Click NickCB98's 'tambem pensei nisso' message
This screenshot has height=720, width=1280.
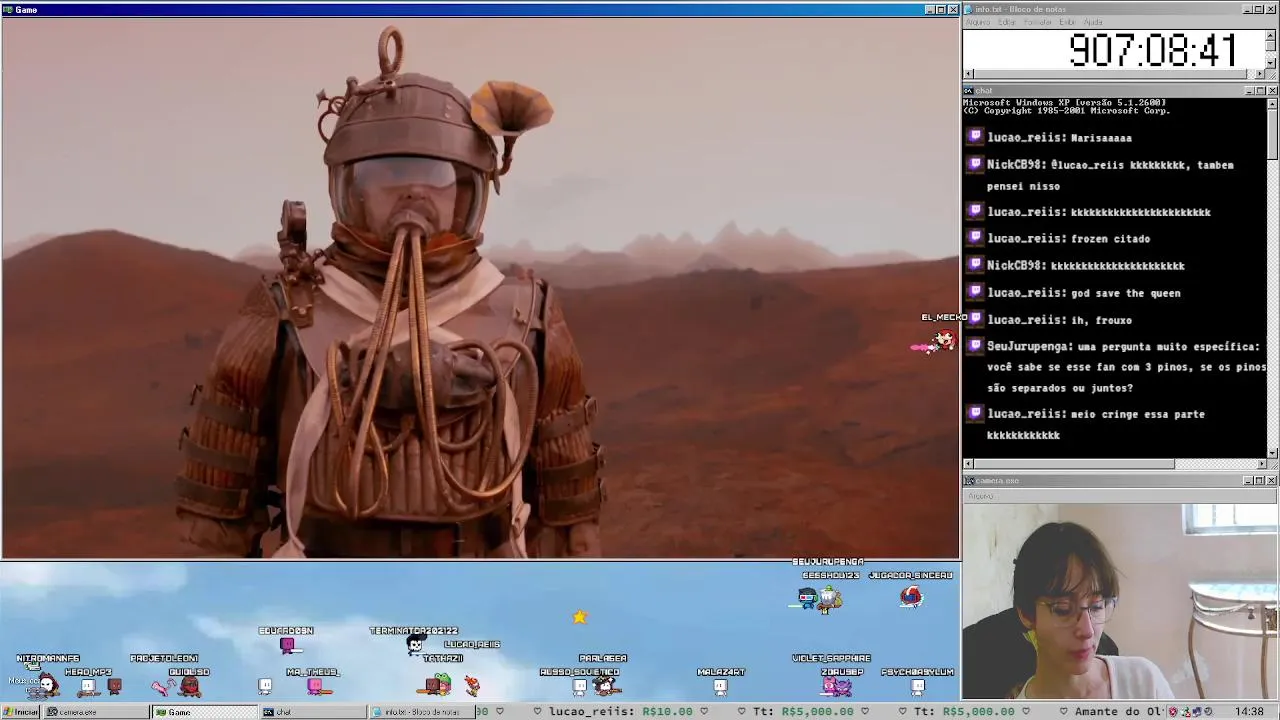pyautogui.click(x=1110, y=175)
